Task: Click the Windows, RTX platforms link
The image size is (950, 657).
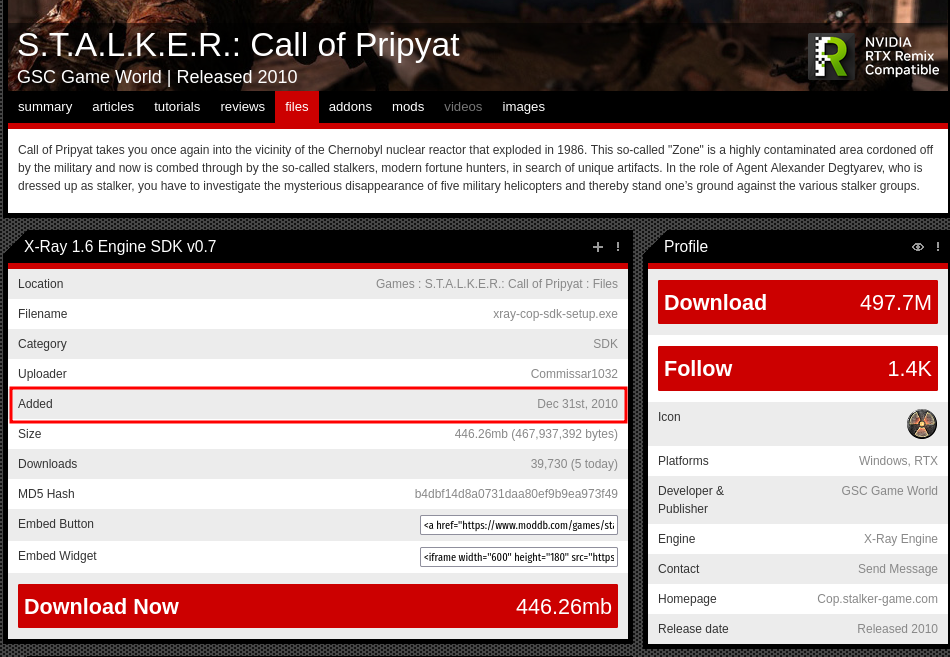Action: click(898, 461)
